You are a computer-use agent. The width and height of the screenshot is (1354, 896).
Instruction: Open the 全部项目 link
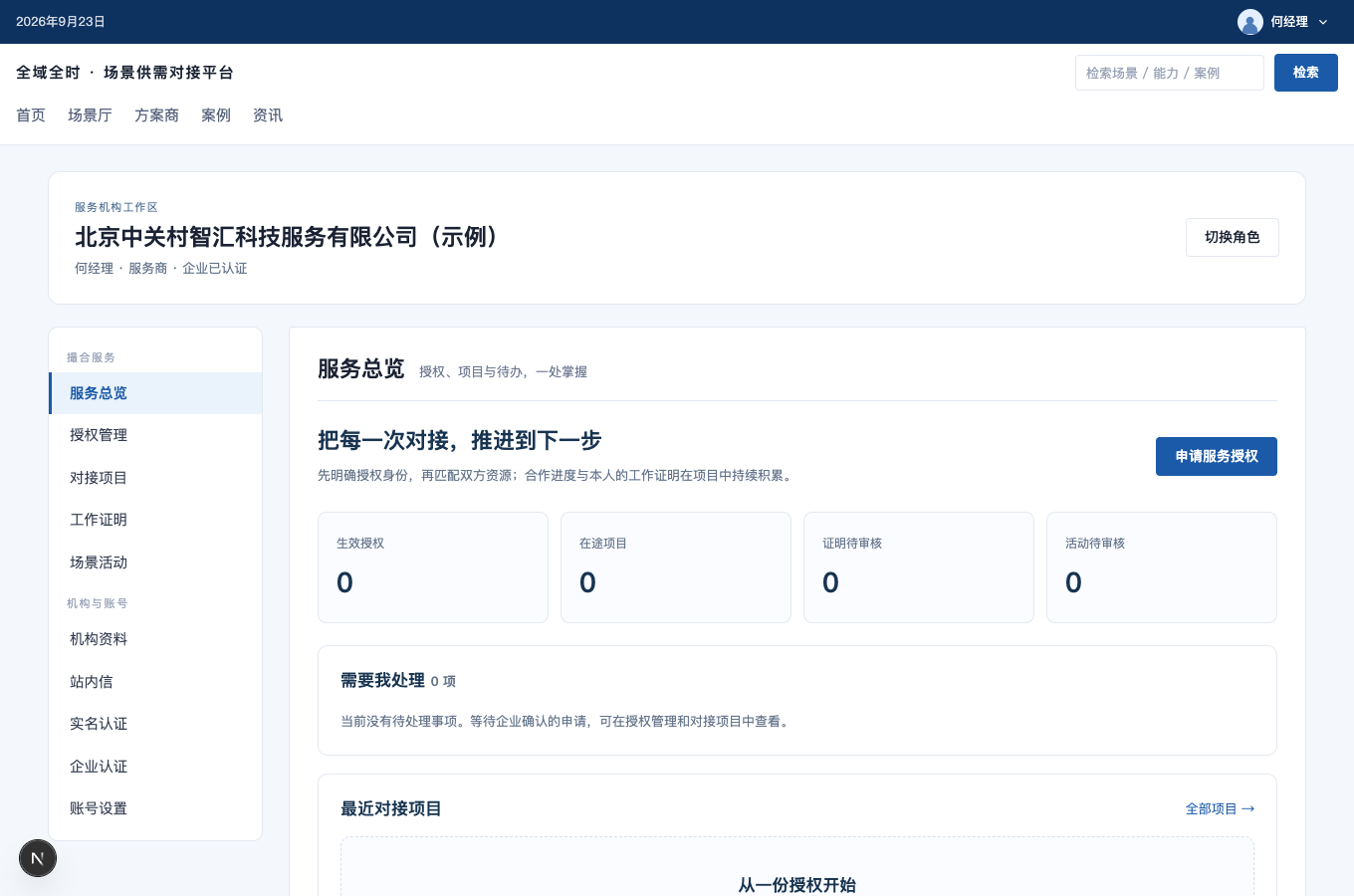[x=1220, y=809]
